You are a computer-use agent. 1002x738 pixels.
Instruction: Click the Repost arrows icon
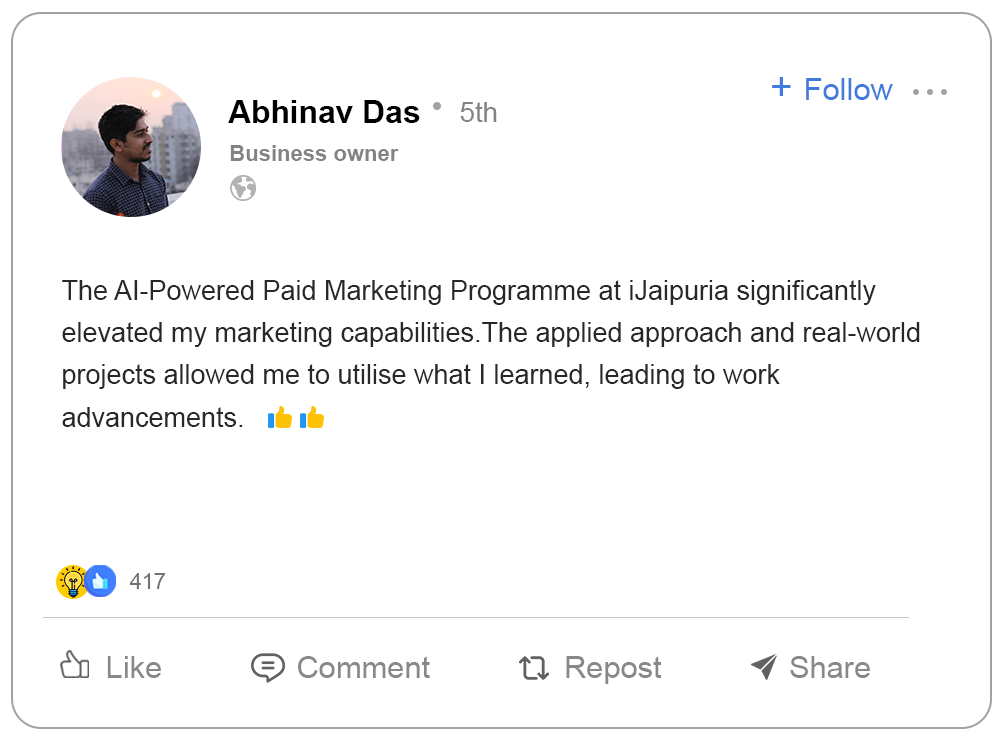[534, 668]
